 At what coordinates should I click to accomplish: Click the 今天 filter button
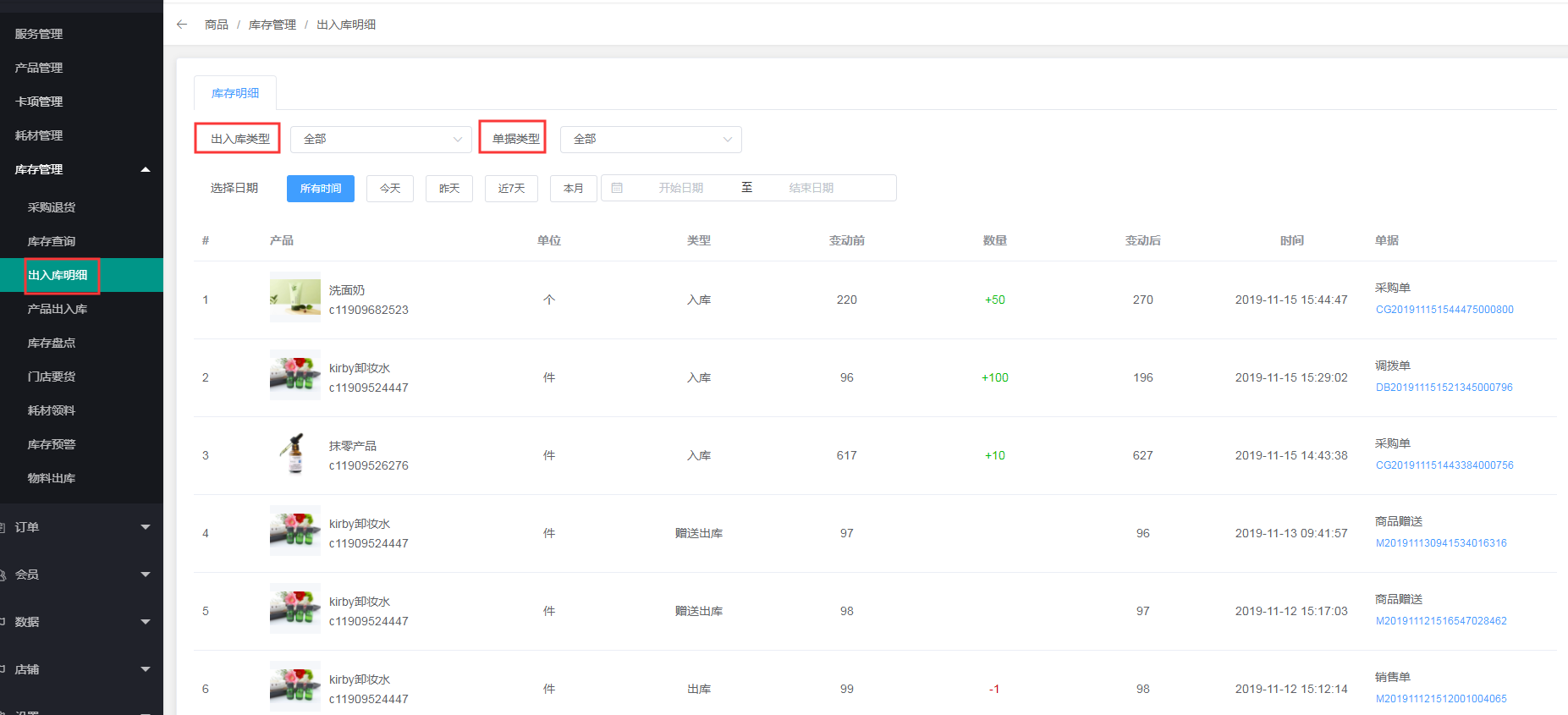pyautogui.click(x=390, y=188)
